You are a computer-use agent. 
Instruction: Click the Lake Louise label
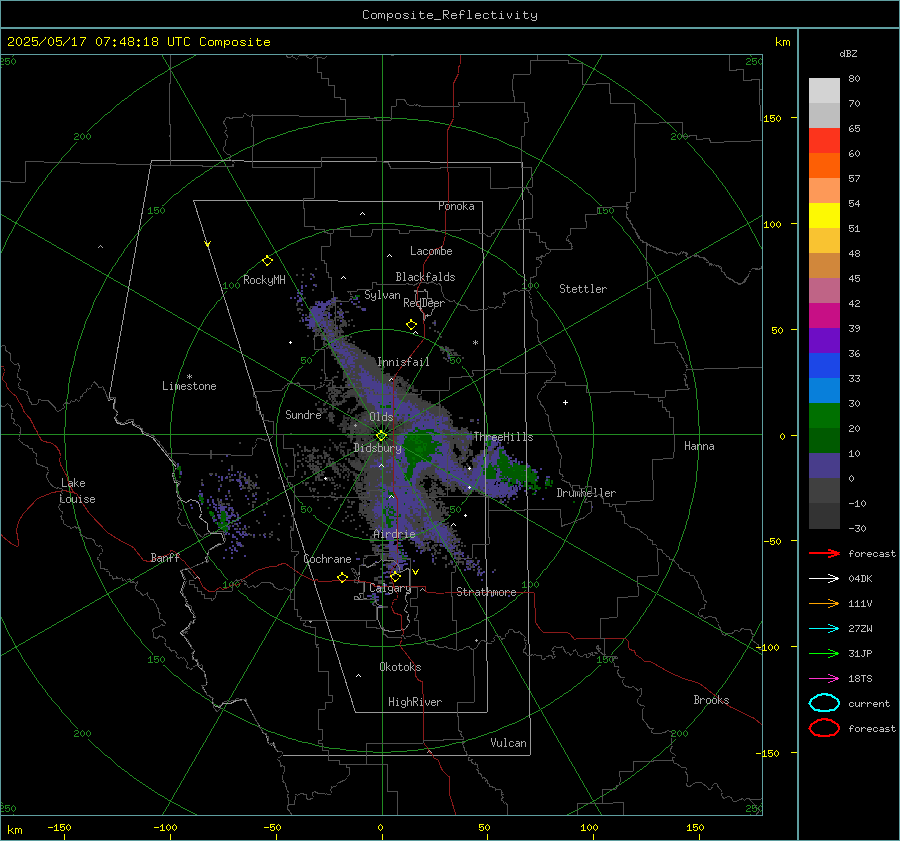point(77,491)
